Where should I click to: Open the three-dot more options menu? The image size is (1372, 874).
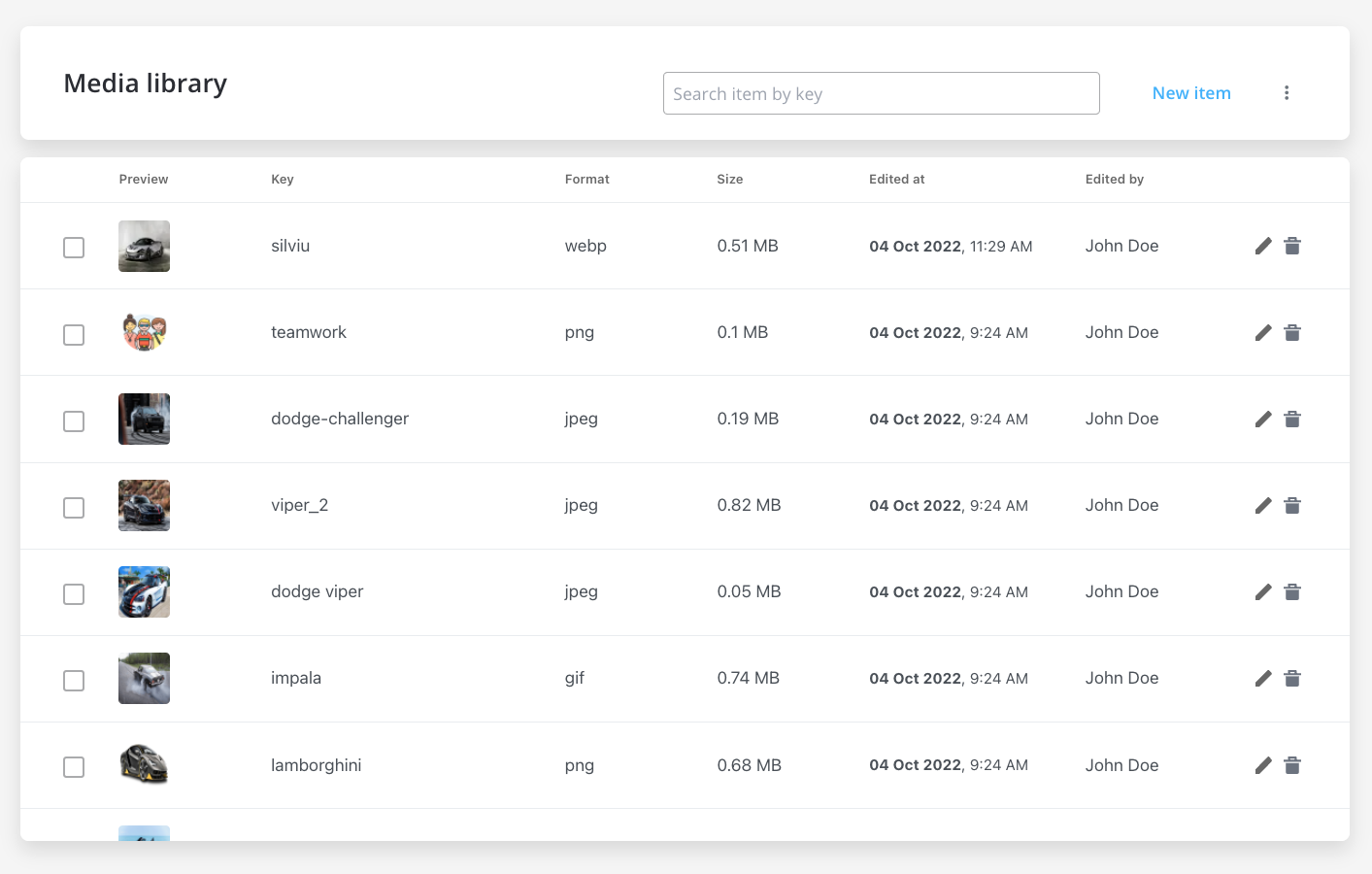pyautogui.click(x=1286, y=93)
